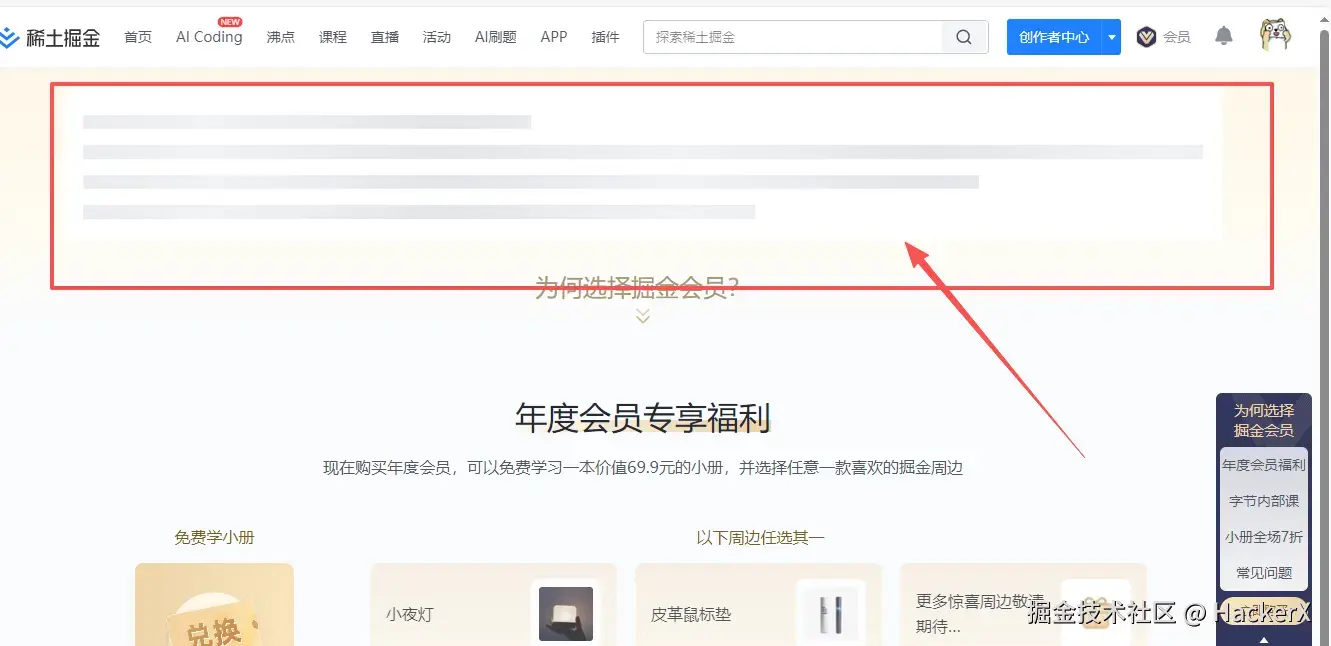Open the 创作者中心 dropdown arrow
Image resolution: width=1331 pixels, height=646 pixels.
(x=1111, y=36)
